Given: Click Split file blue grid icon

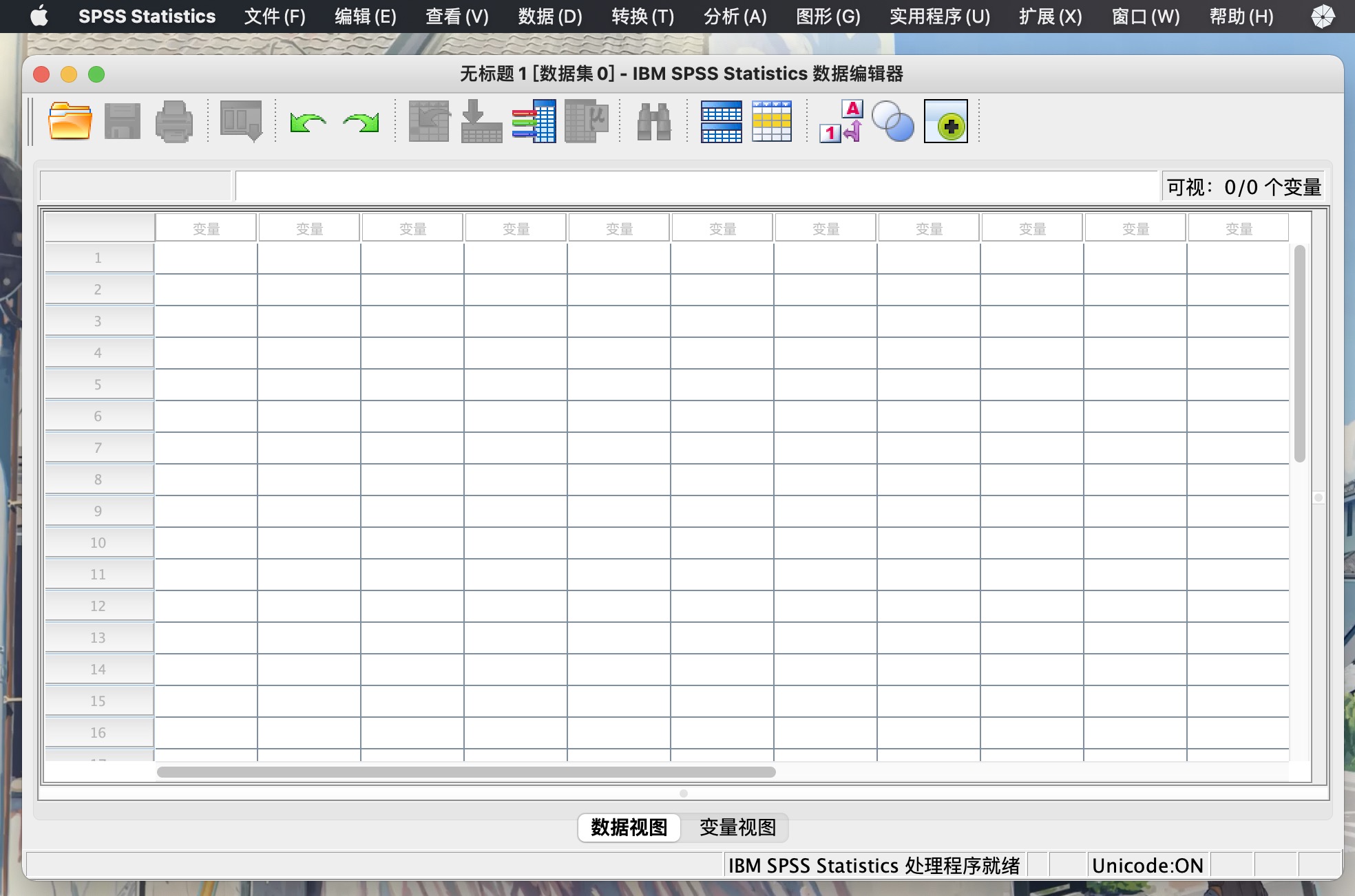Looking at the screenshot, I should pyautogui.click(x=721, y=122).
